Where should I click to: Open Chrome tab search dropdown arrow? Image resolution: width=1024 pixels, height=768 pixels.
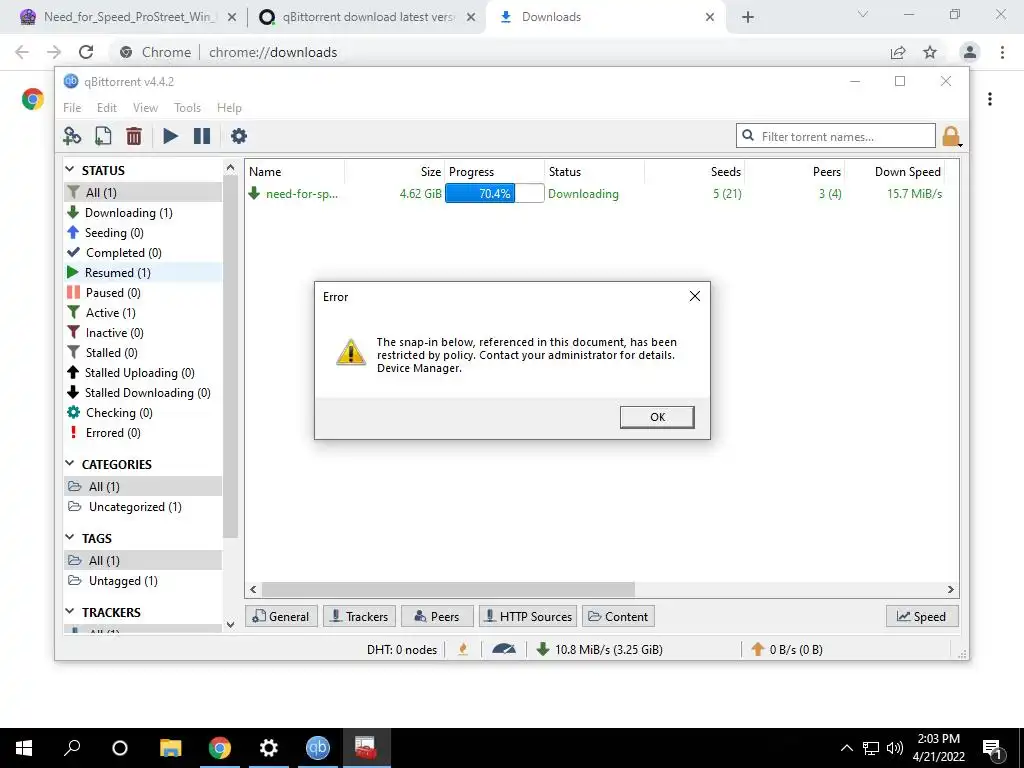point(863,14)
